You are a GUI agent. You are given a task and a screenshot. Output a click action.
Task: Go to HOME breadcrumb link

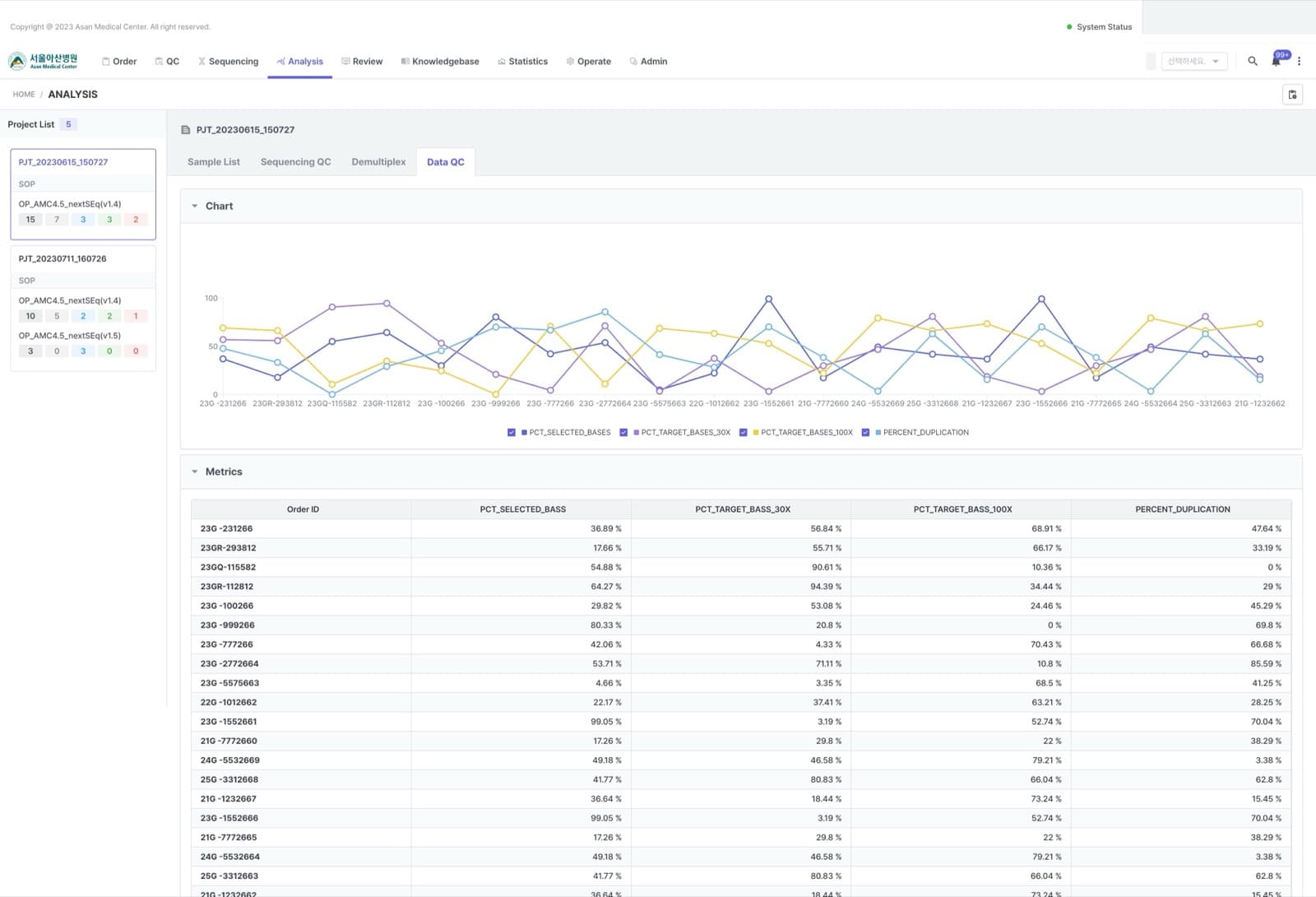point(24,95)
